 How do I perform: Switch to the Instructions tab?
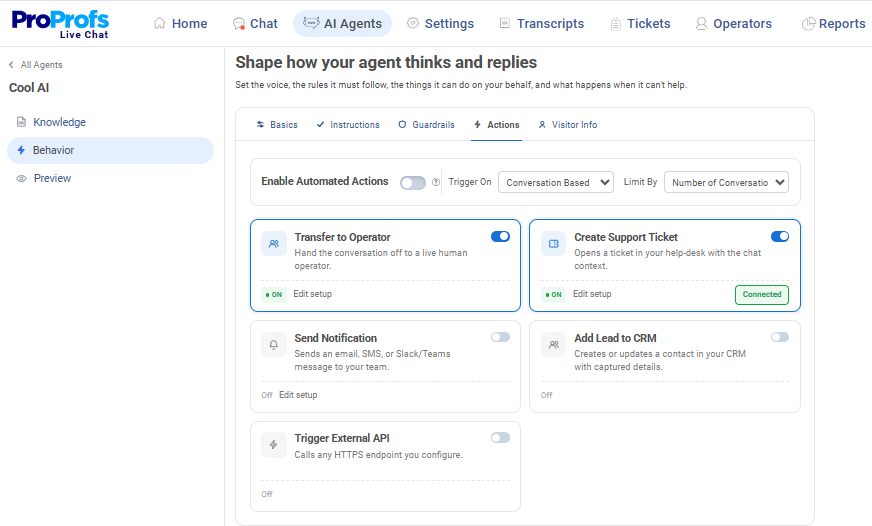click(348, 125)
